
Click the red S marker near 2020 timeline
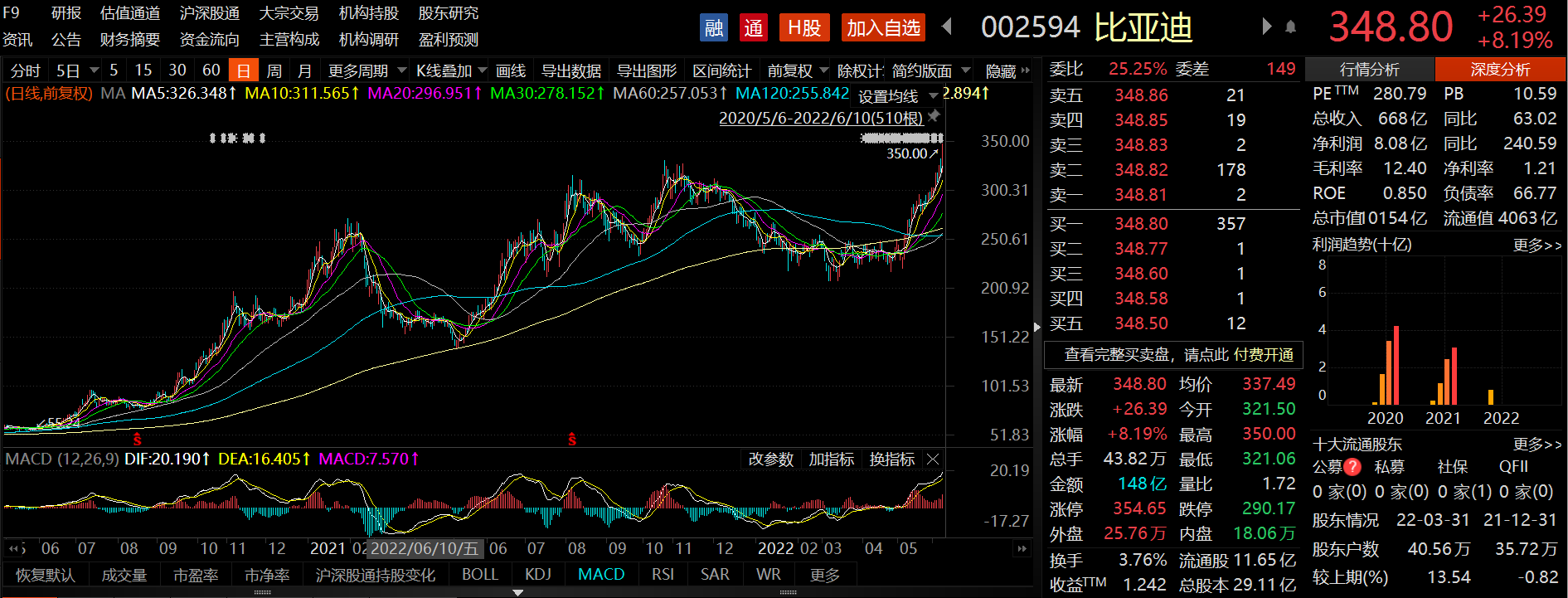point(137,439)
